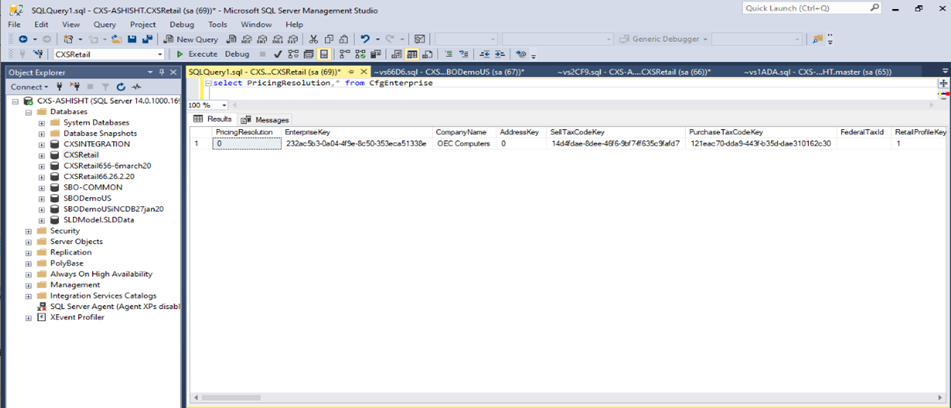This screenshot has width=951, height=408.
Task: Open the Query menu
Action: point(105,24)
